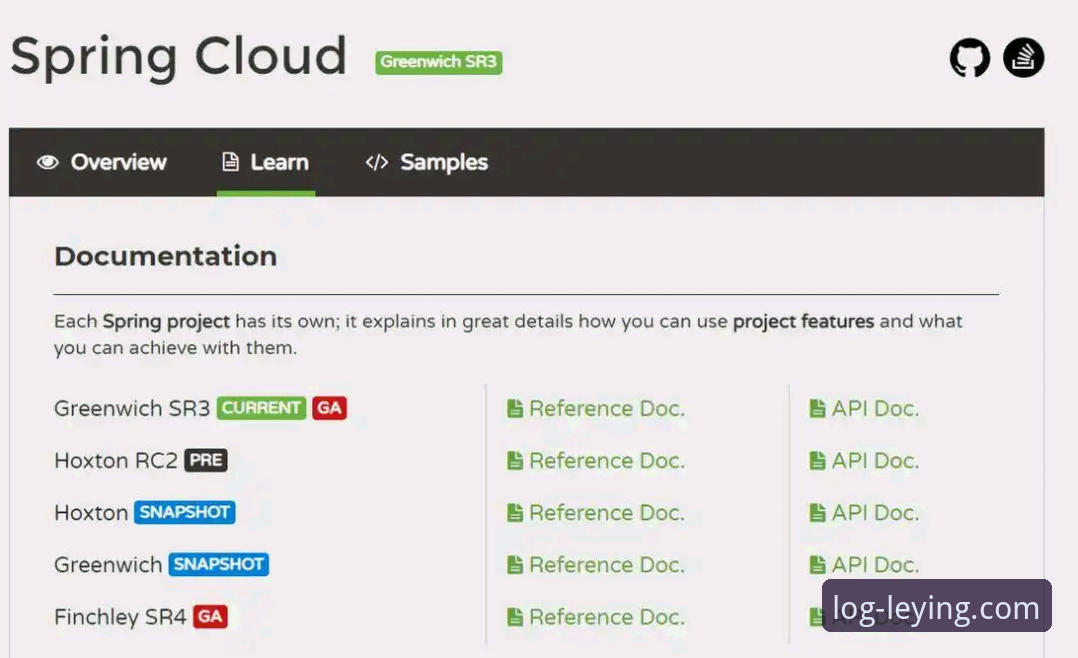Click the document icon of Finchley SR4 Reference Doc.
1078x658 pixels.
click(515, 617)
